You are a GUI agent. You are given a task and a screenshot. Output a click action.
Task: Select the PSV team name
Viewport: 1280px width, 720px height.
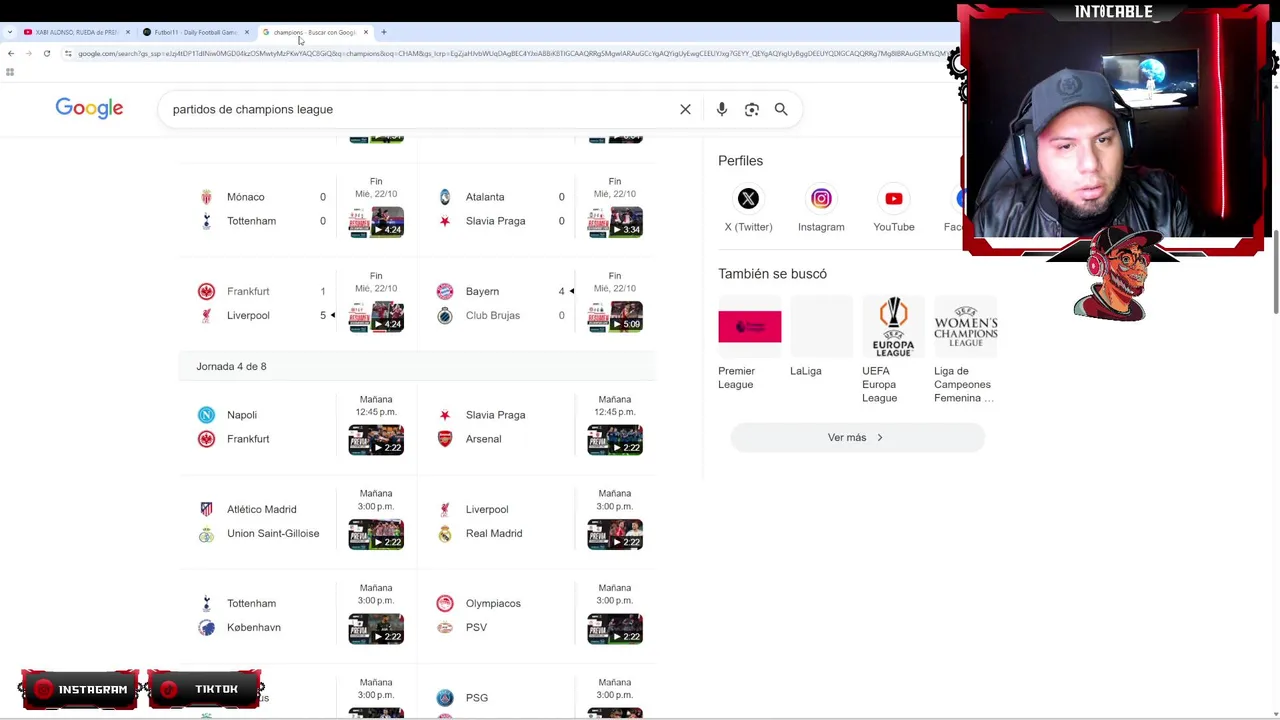click(x=476, y=627)
